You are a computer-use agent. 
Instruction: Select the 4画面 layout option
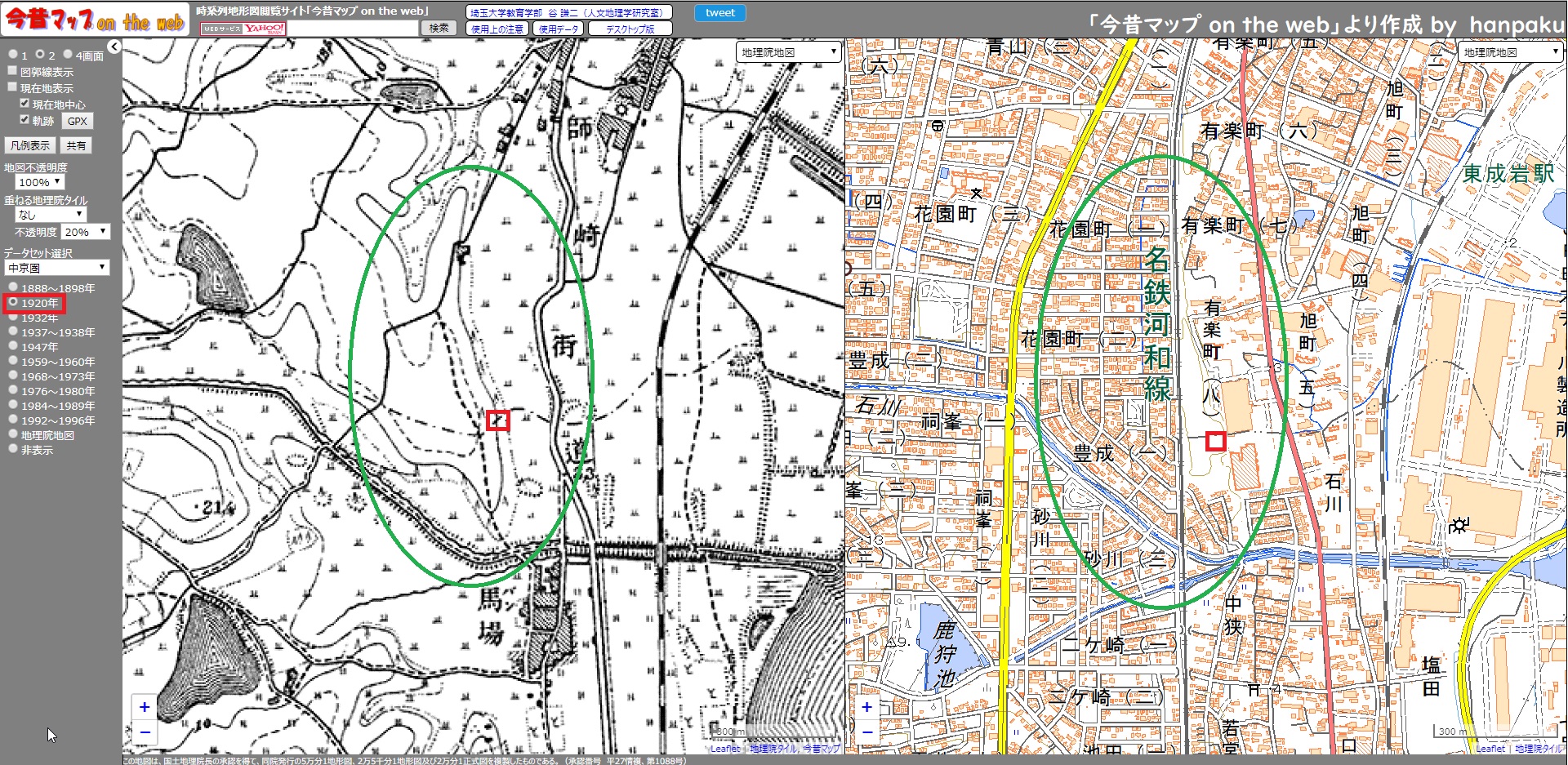click(x=69, y=54)
